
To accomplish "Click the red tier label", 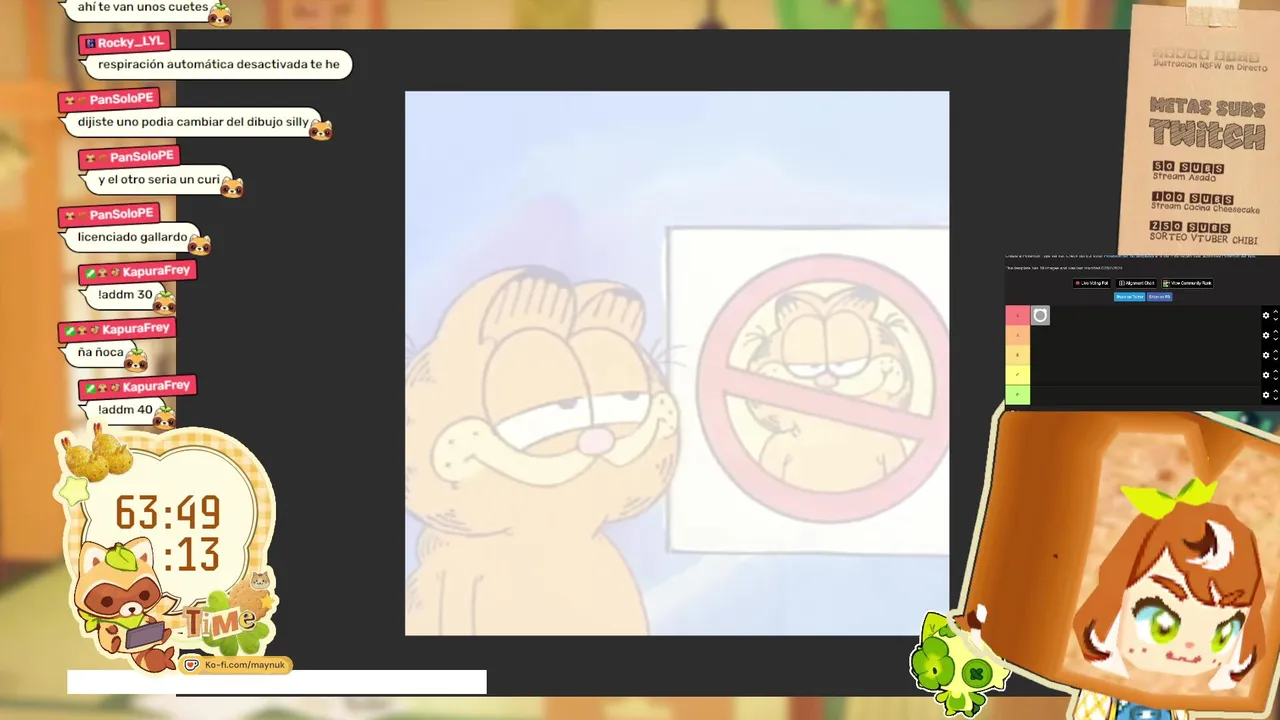I will pos(1017,315).
